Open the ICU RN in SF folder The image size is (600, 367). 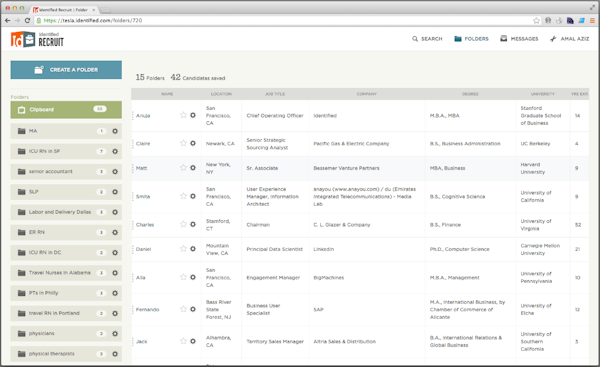66,151
